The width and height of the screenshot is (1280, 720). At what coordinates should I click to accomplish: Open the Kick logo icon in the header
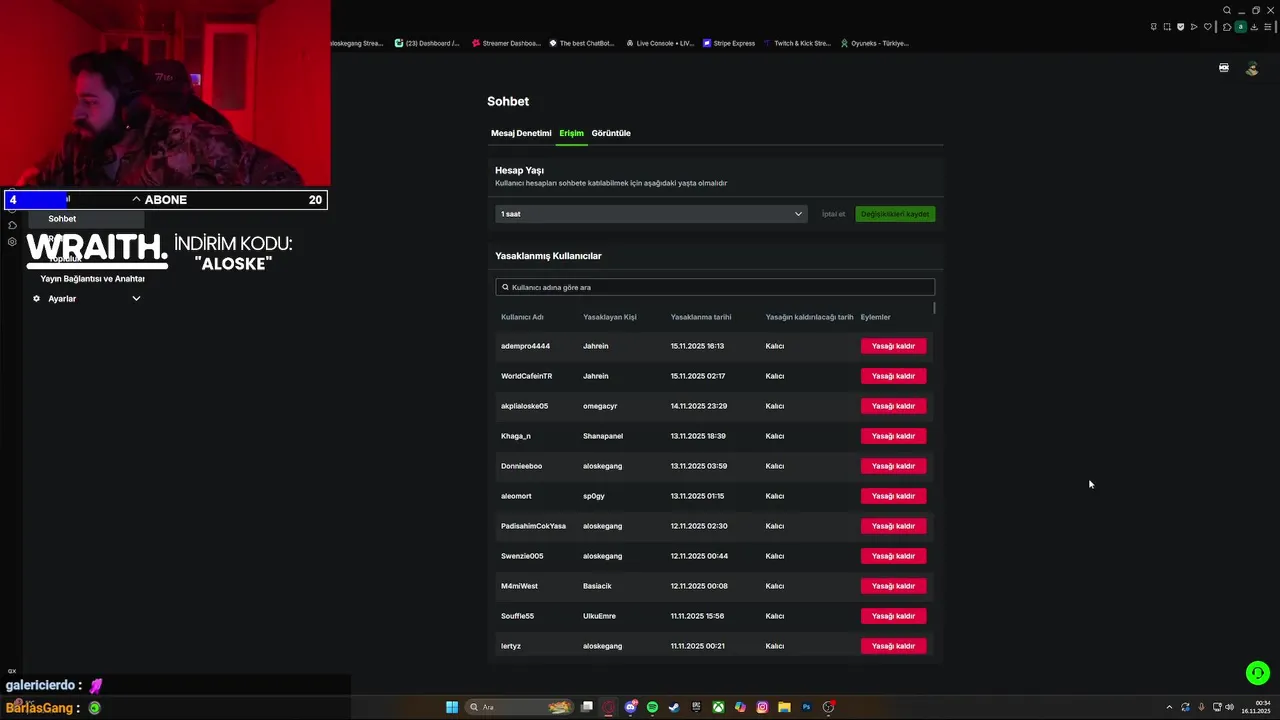(x=1224, y=68)
